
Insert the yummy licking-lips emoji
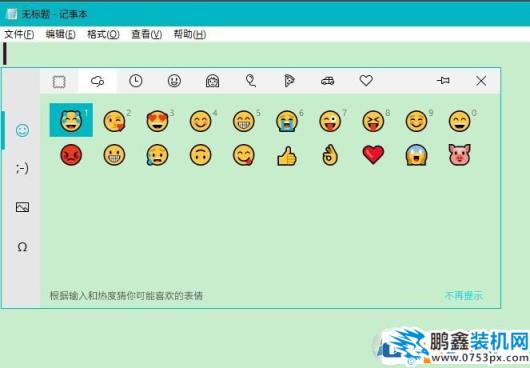(244, 155)
